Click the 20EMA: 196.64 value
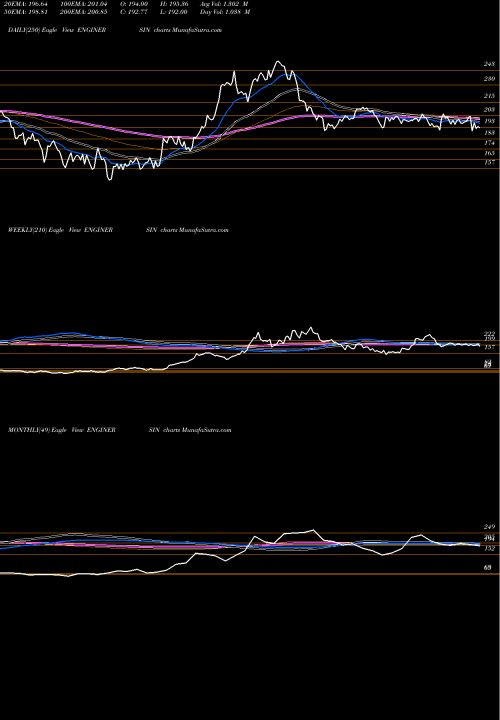Viewport: 500px width, 720px height. [x=24, y=4]
